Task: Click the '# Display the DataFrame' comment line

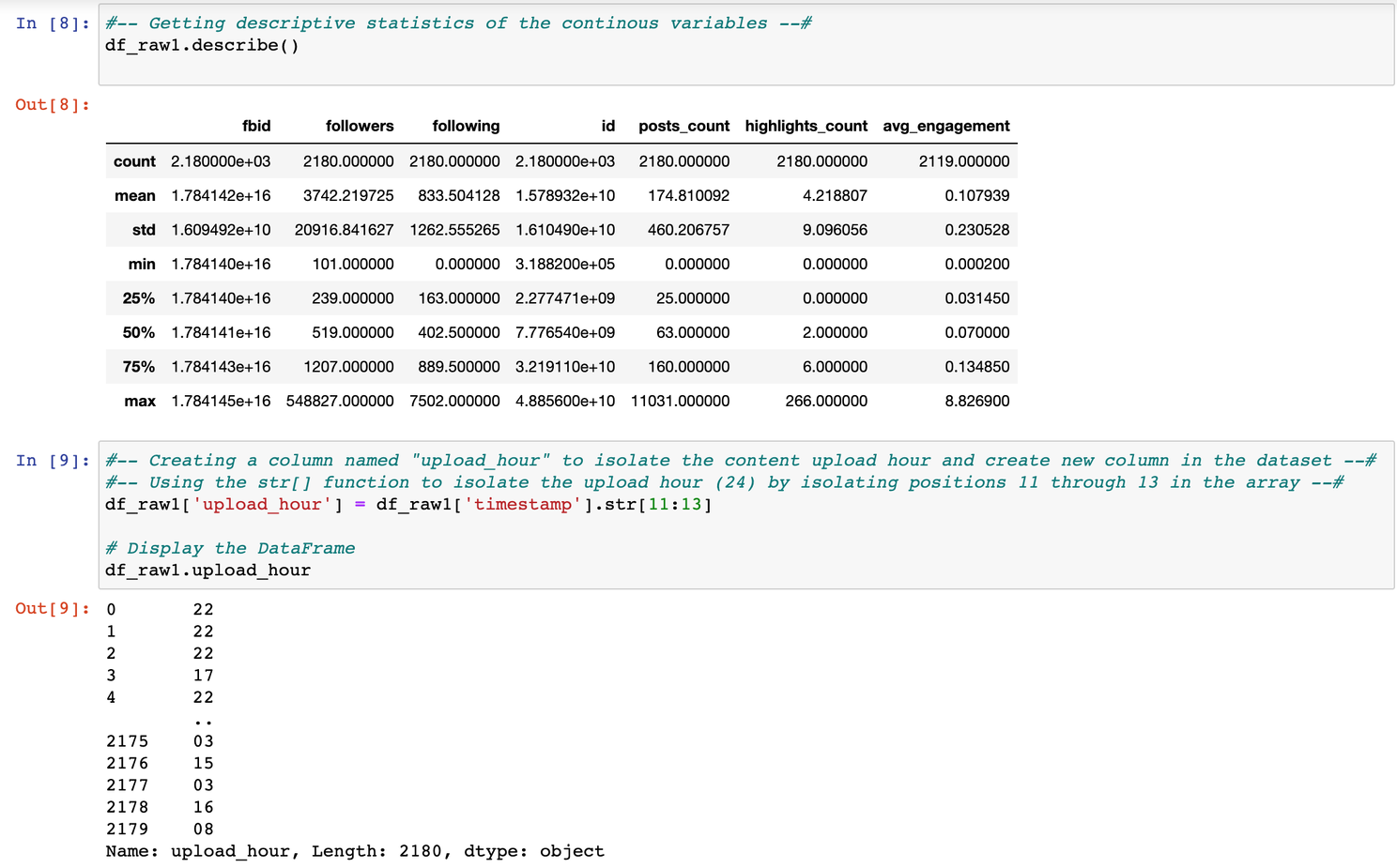Action: click(230, 549)
